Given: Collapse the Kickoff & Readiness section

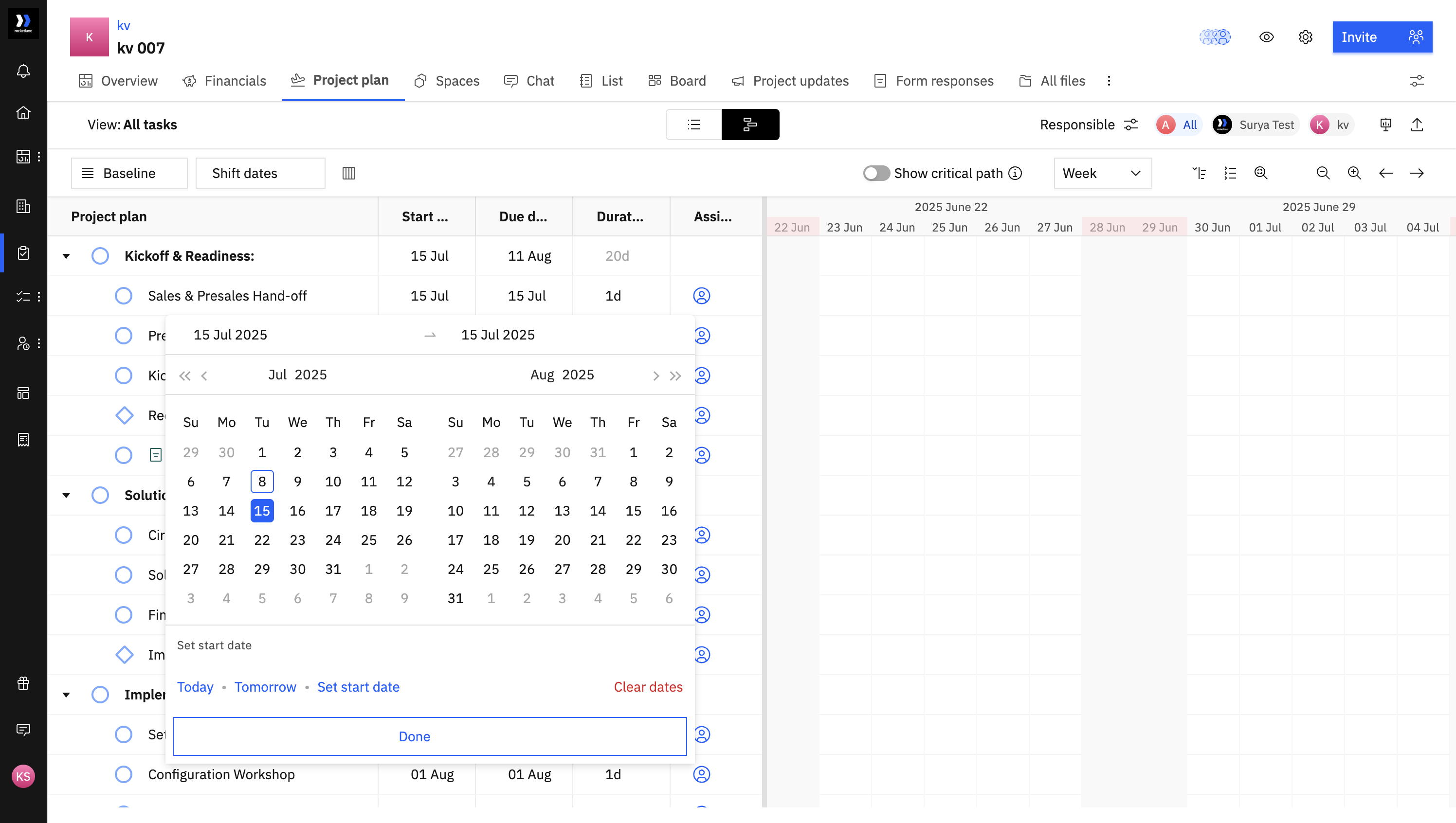Looking at the screenshot, I should coord(66,256).
